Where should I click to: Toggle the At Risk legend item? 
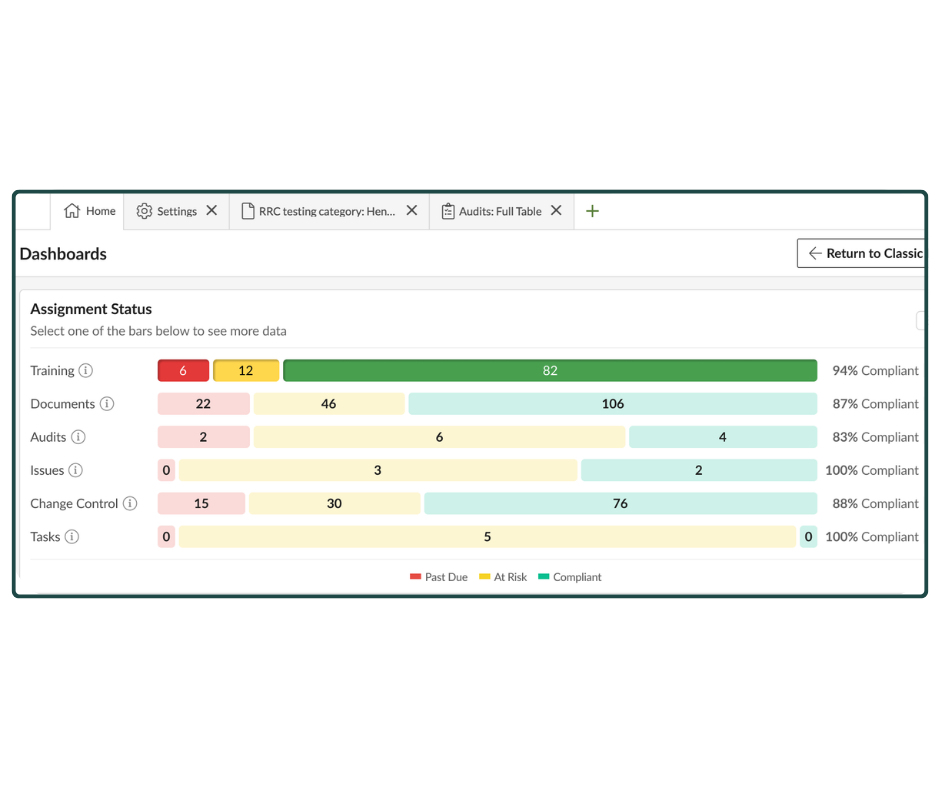[503, 577]
